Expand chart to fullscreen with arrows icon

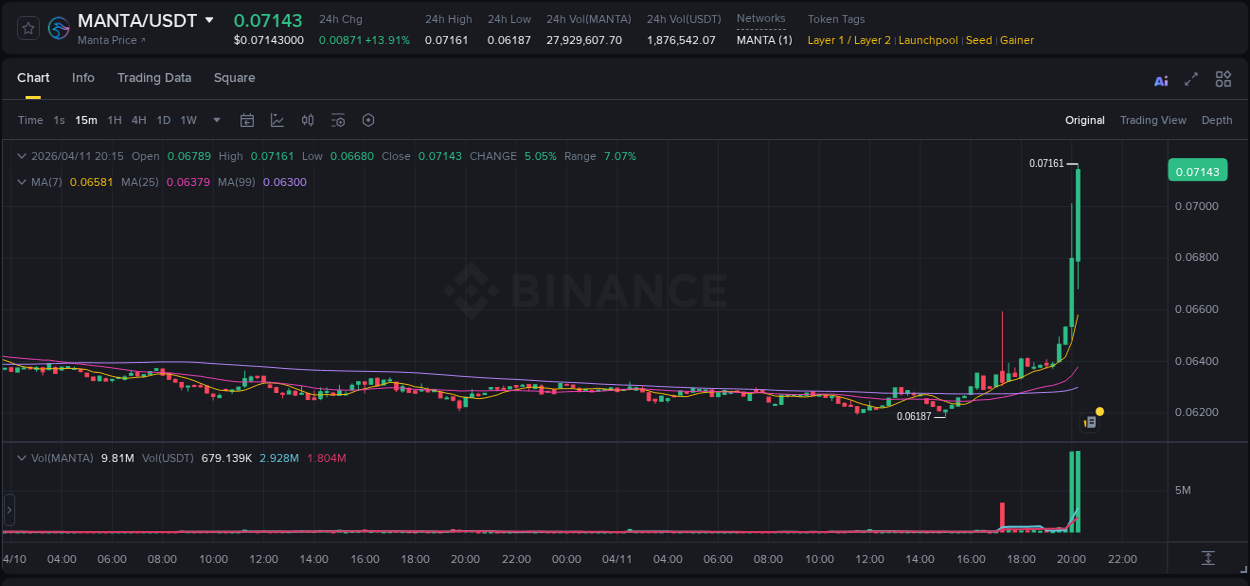[1191, 79]
